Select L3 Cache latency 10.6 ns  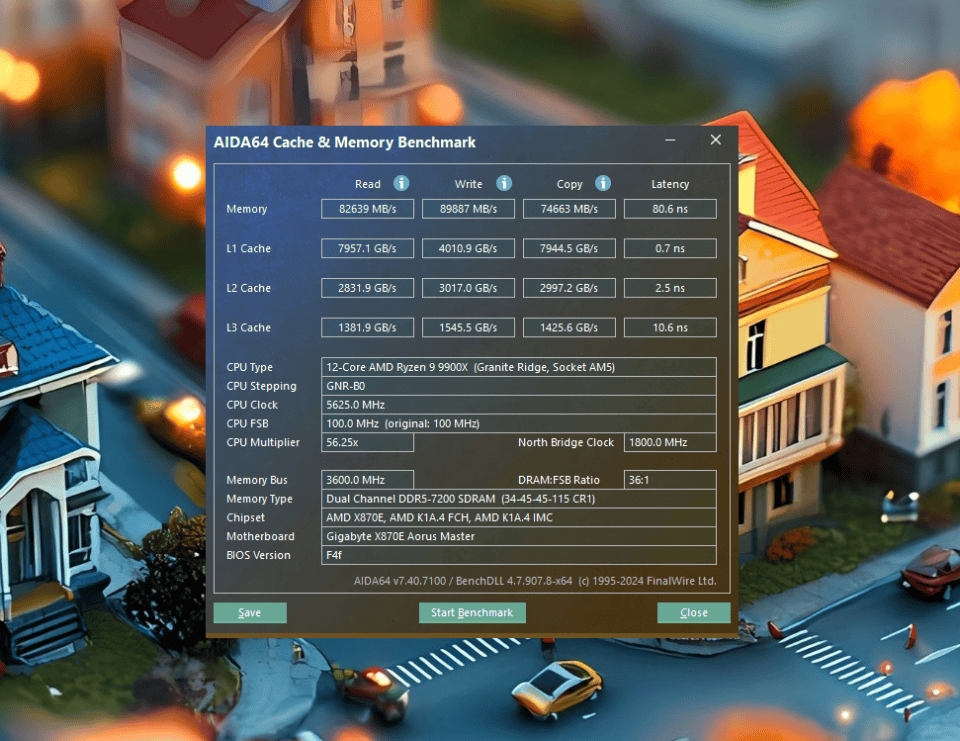tap(670, 328)
